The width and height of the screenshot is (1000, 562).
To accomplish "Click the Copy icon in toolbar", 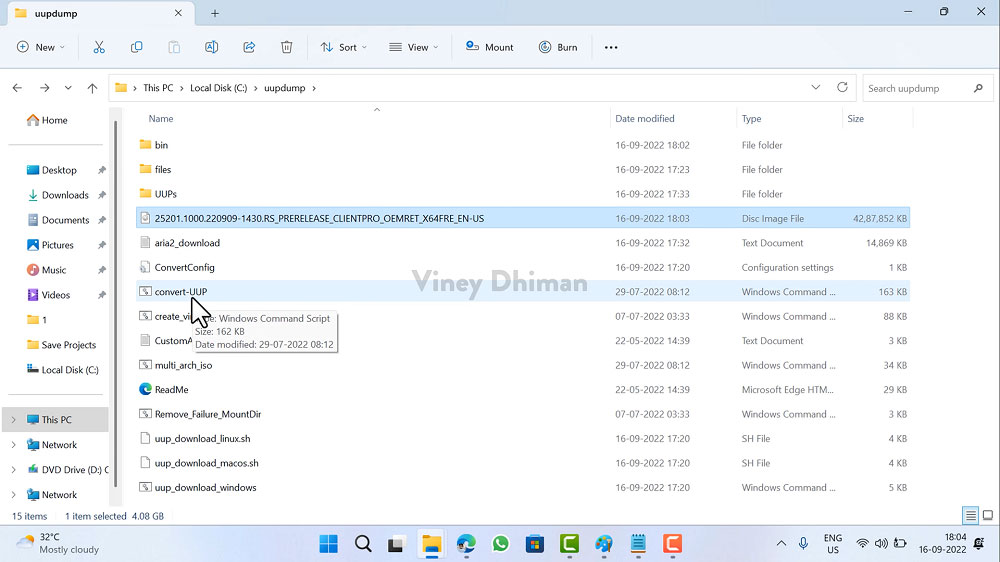I will (x=136, y=47).
